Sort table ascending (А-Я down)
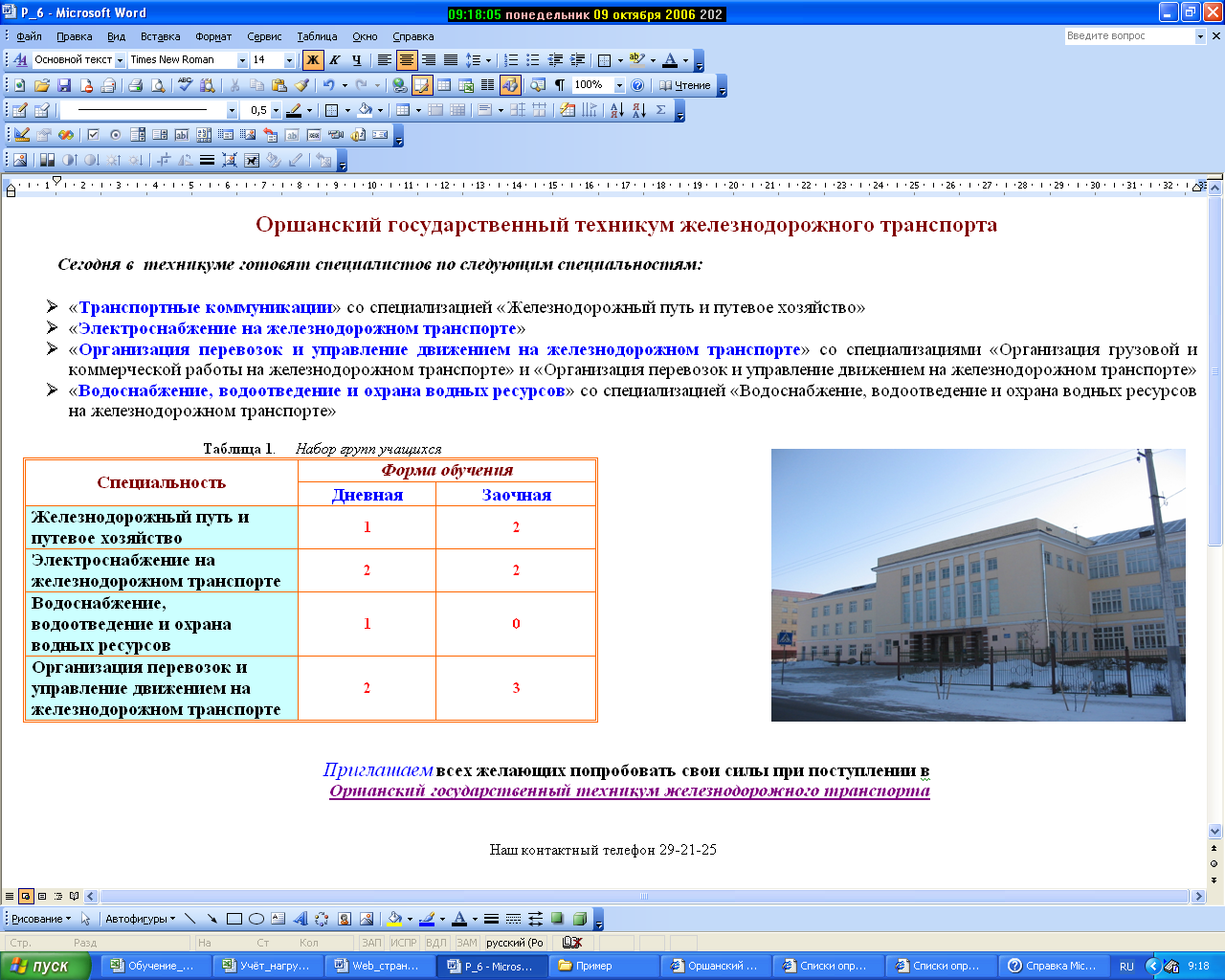 click(x=616, y=110)
